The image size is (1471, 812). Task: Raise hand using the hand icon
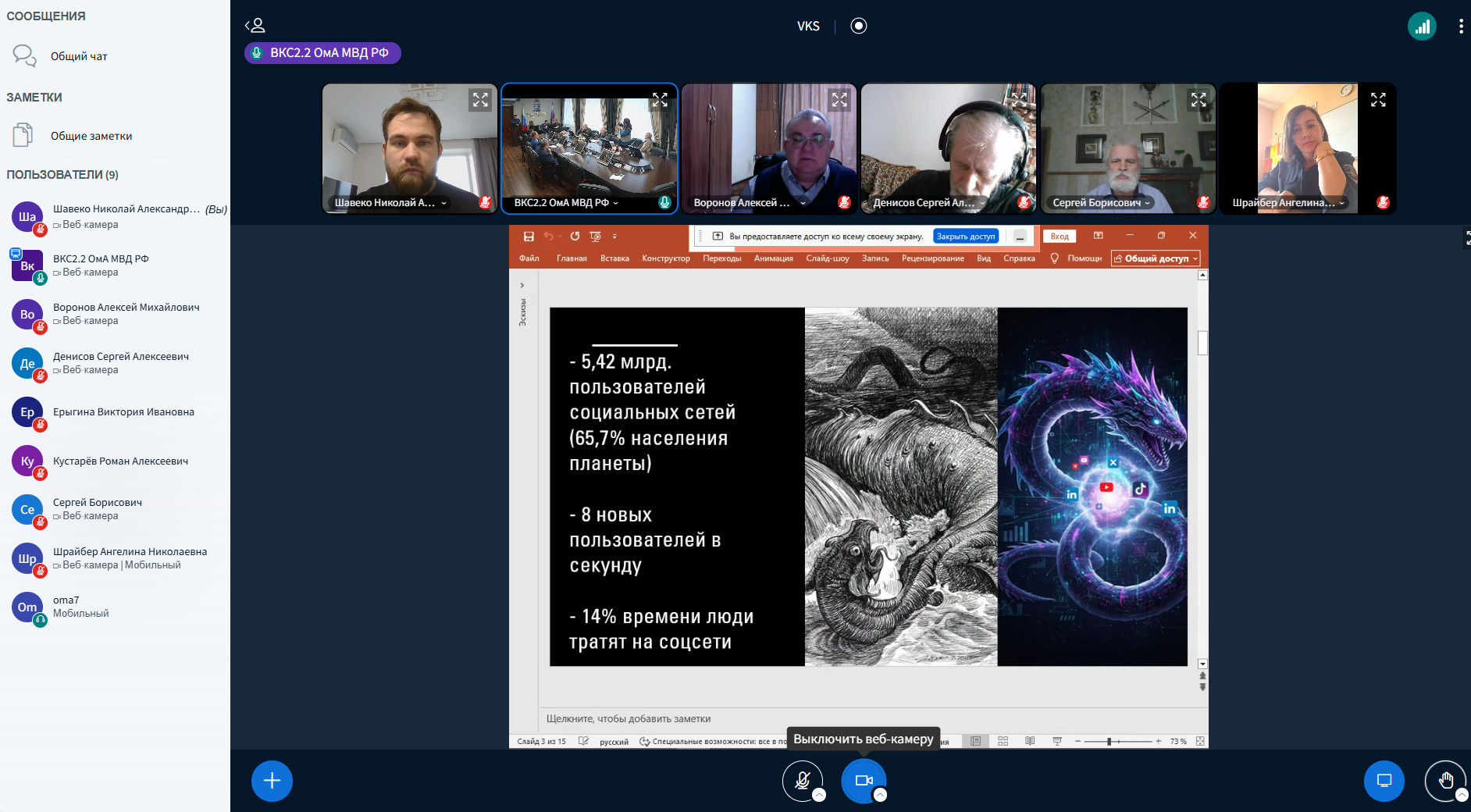(x=1444, y=781)
